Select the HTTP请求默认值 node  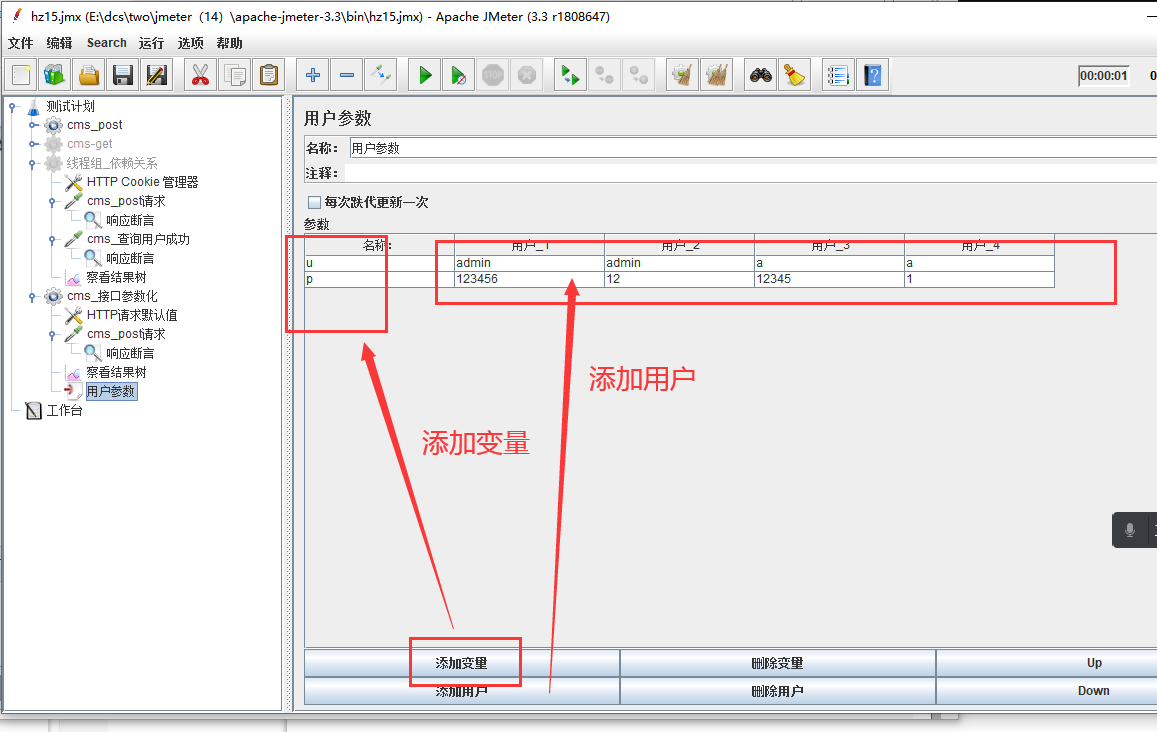pyautogui.click(x=132, y=315)
